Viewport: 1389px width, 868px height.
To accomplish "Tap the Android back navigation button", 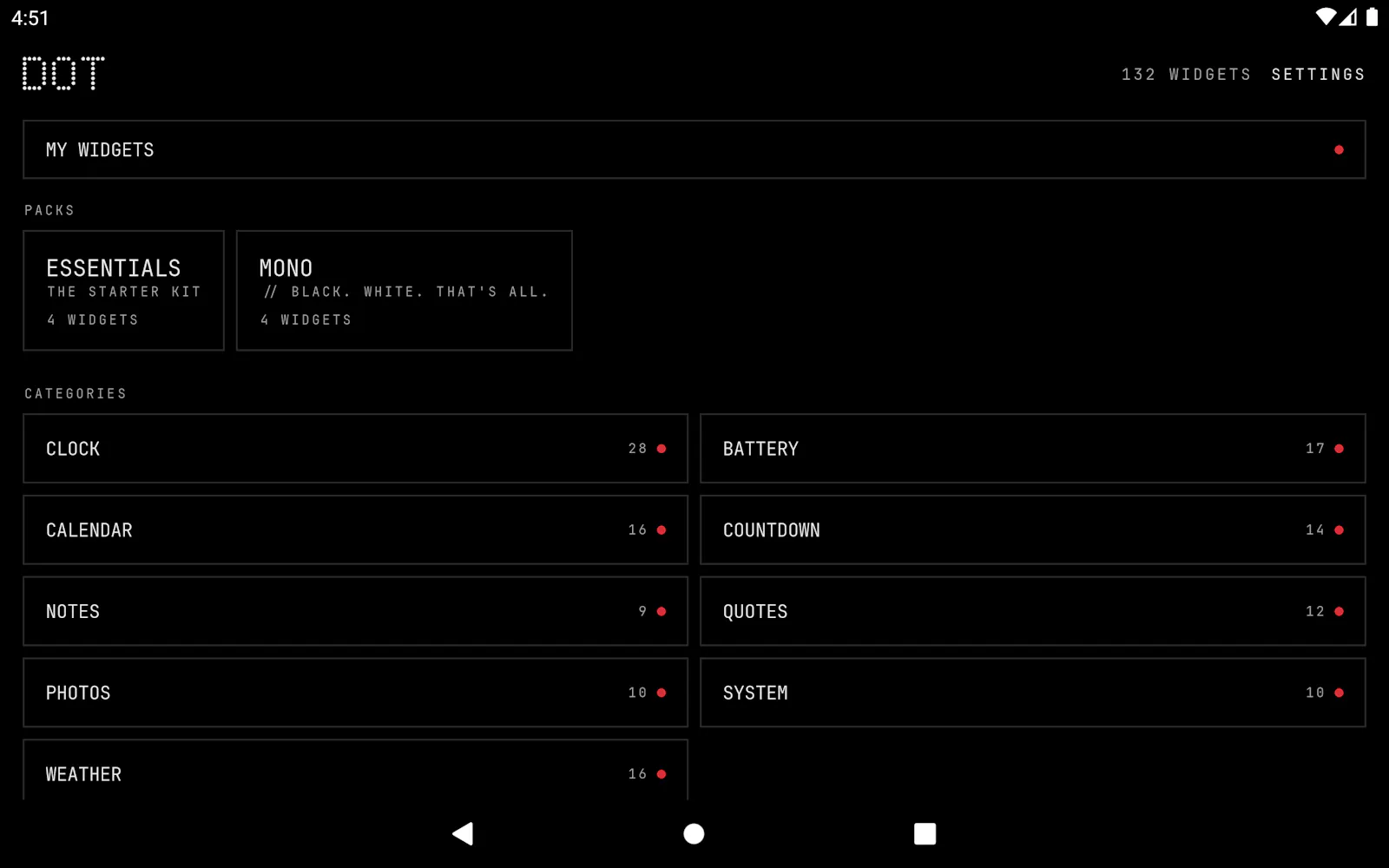I will tap(463, 834).
